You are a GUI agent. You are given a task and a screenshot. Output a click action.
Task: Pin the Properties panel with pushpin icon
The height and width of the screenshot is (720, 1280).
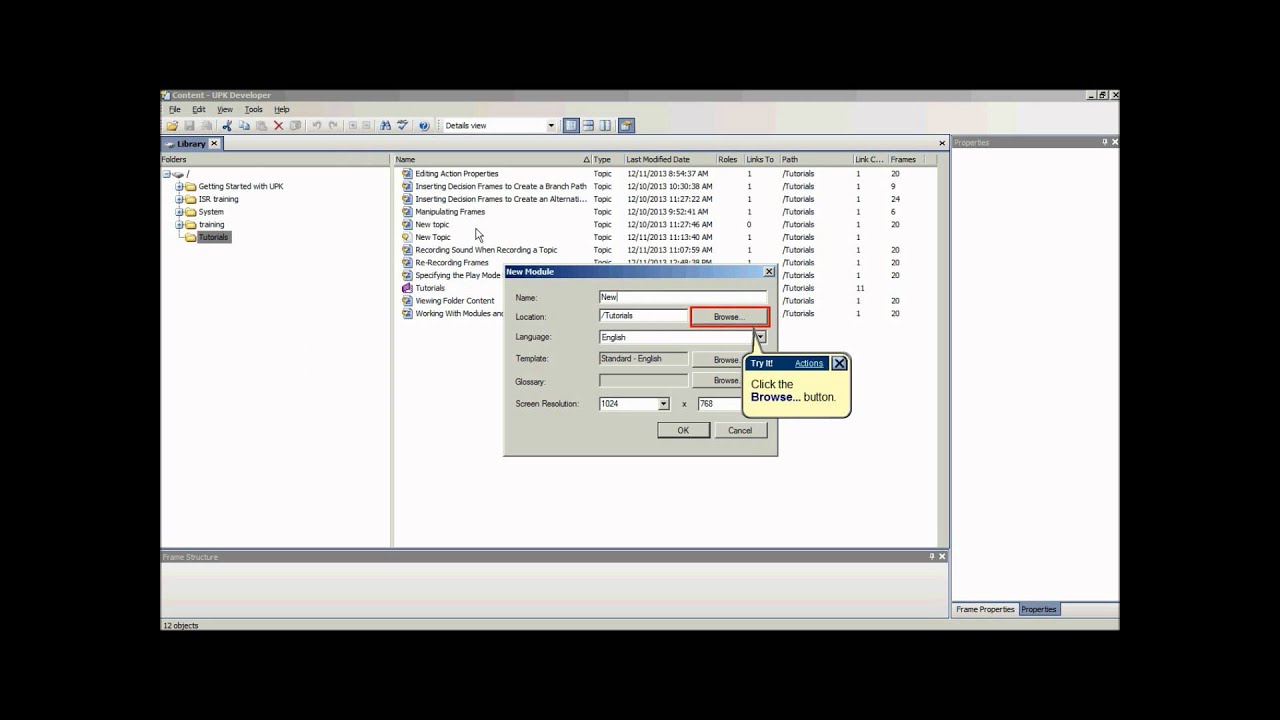click(1105, 142)
